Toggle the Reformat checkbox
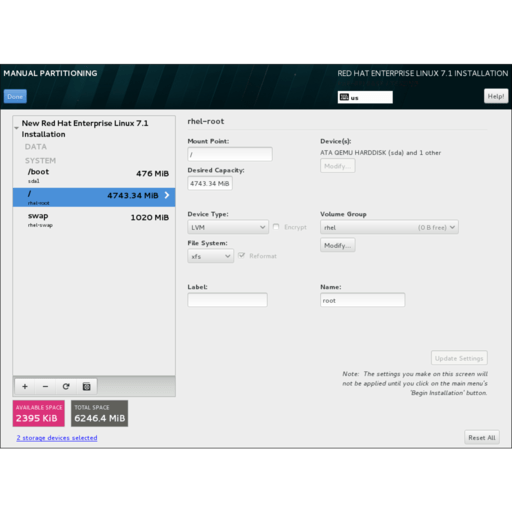The height and width of the screenshot is (512, 512). point(242,256)
